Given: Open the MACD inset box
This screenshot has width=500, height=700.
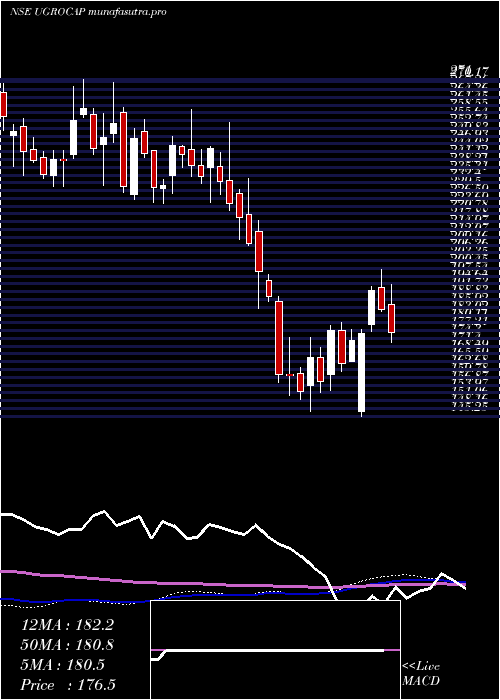Looking at the screenshot, I should click(275, 650).
